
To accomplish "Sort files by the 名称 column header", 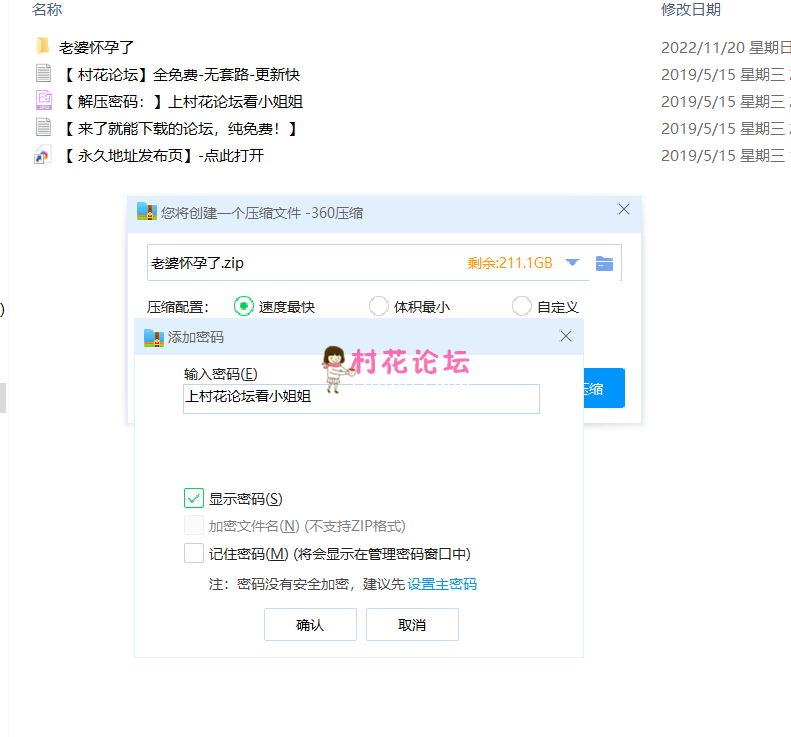I will [x=46, y=10].
